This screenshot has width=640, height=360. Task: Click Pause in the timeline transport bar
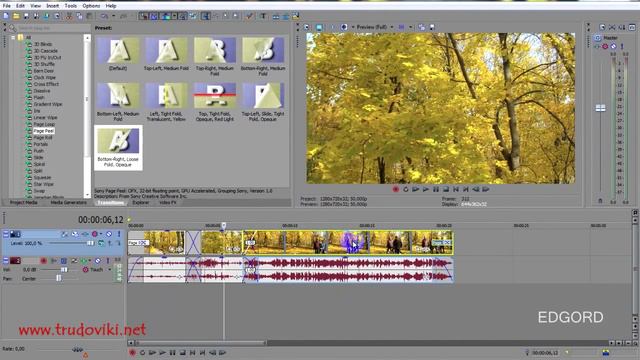click(173, 352)
